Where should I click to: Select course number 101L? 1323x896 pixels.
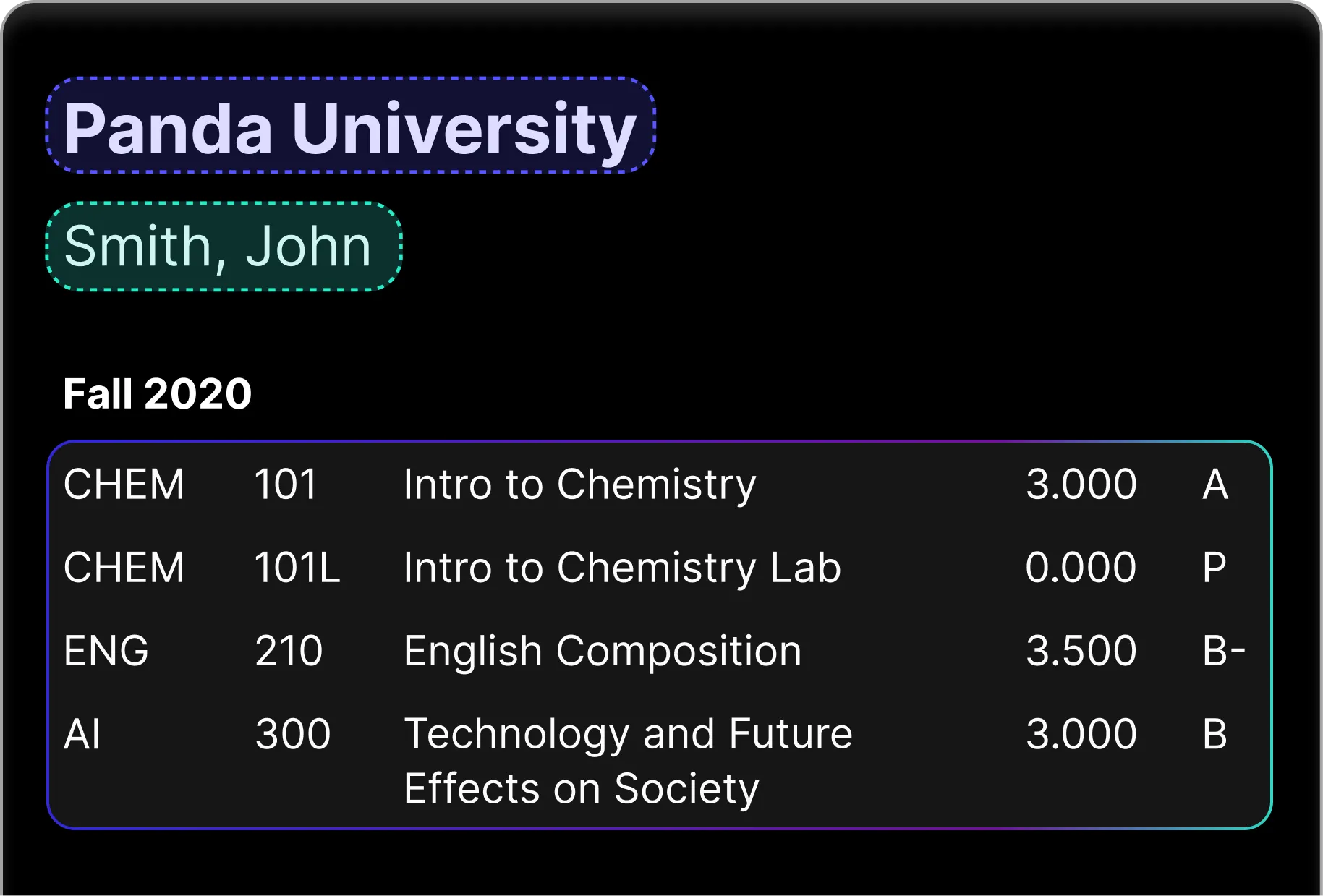297,567
